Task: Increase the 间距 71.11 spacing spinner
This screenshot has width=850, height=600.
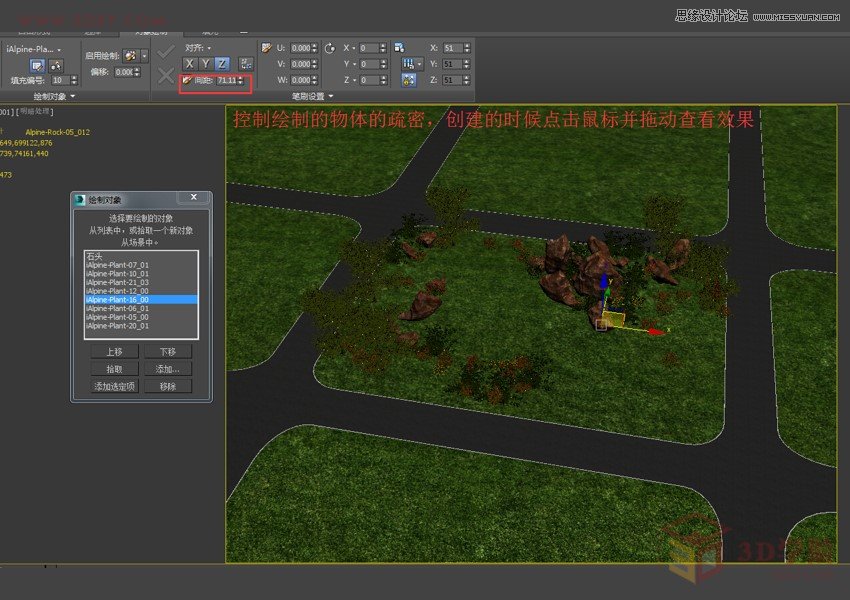Action: [x=240, y=77]
